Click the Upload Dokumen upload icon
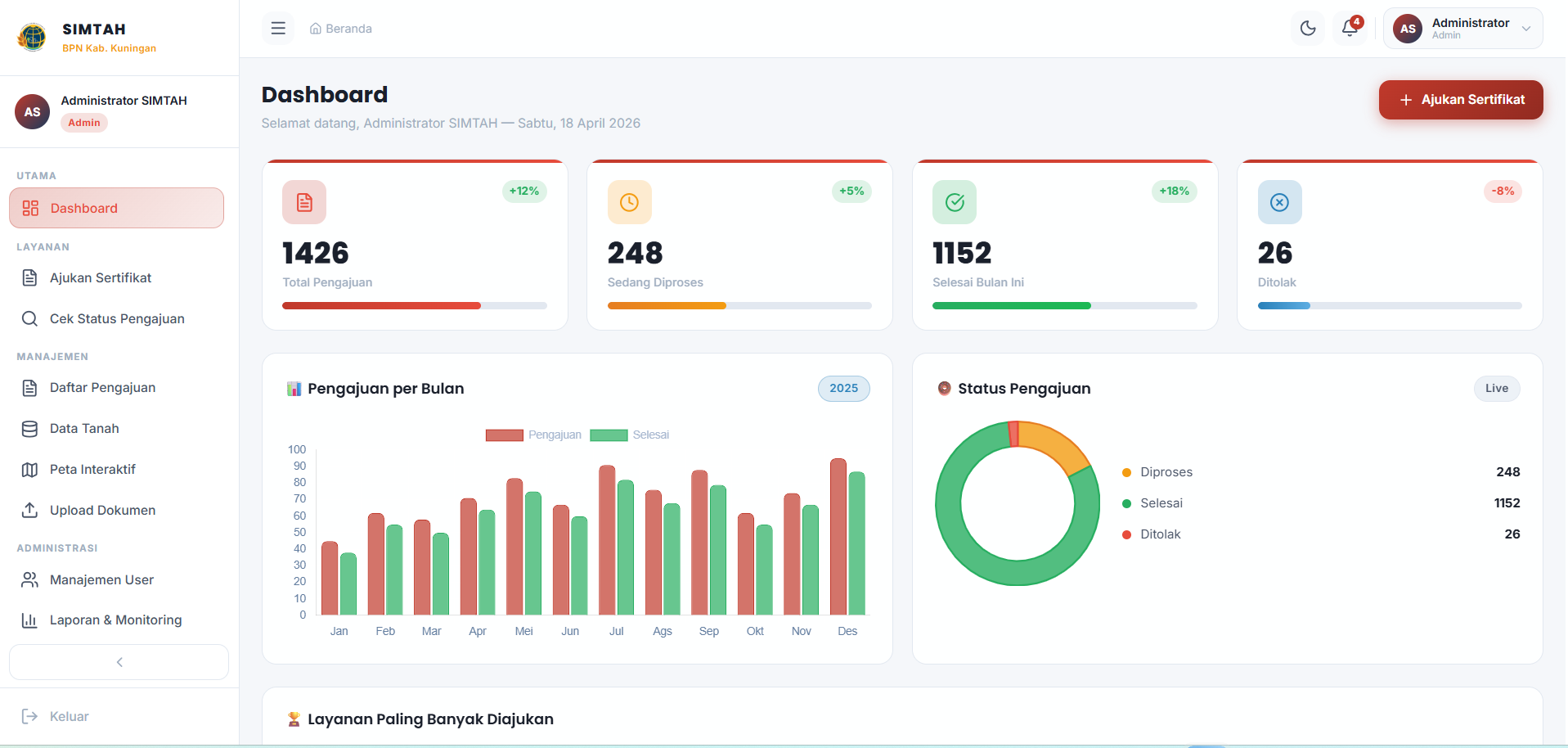This screenshot has width=1568, height=748. (29, 510)
